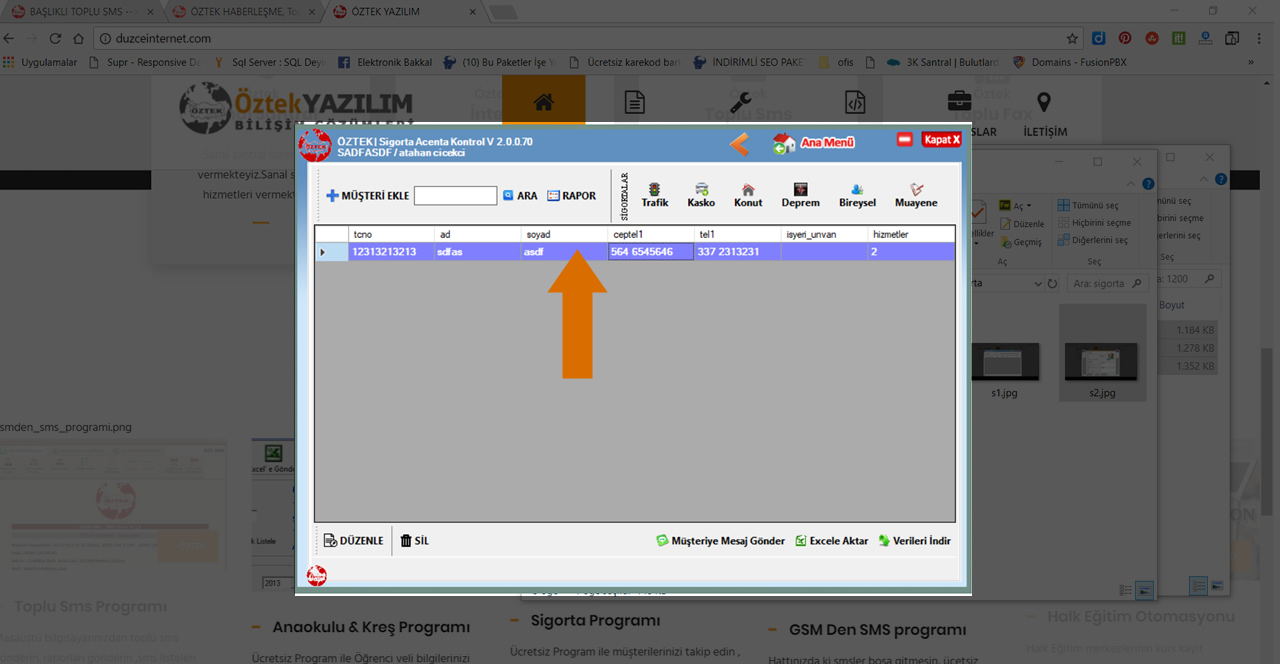Click Öztek logo in the status bar
The height and width of the screenshot is (664, 1280).
tap(317, 576)
